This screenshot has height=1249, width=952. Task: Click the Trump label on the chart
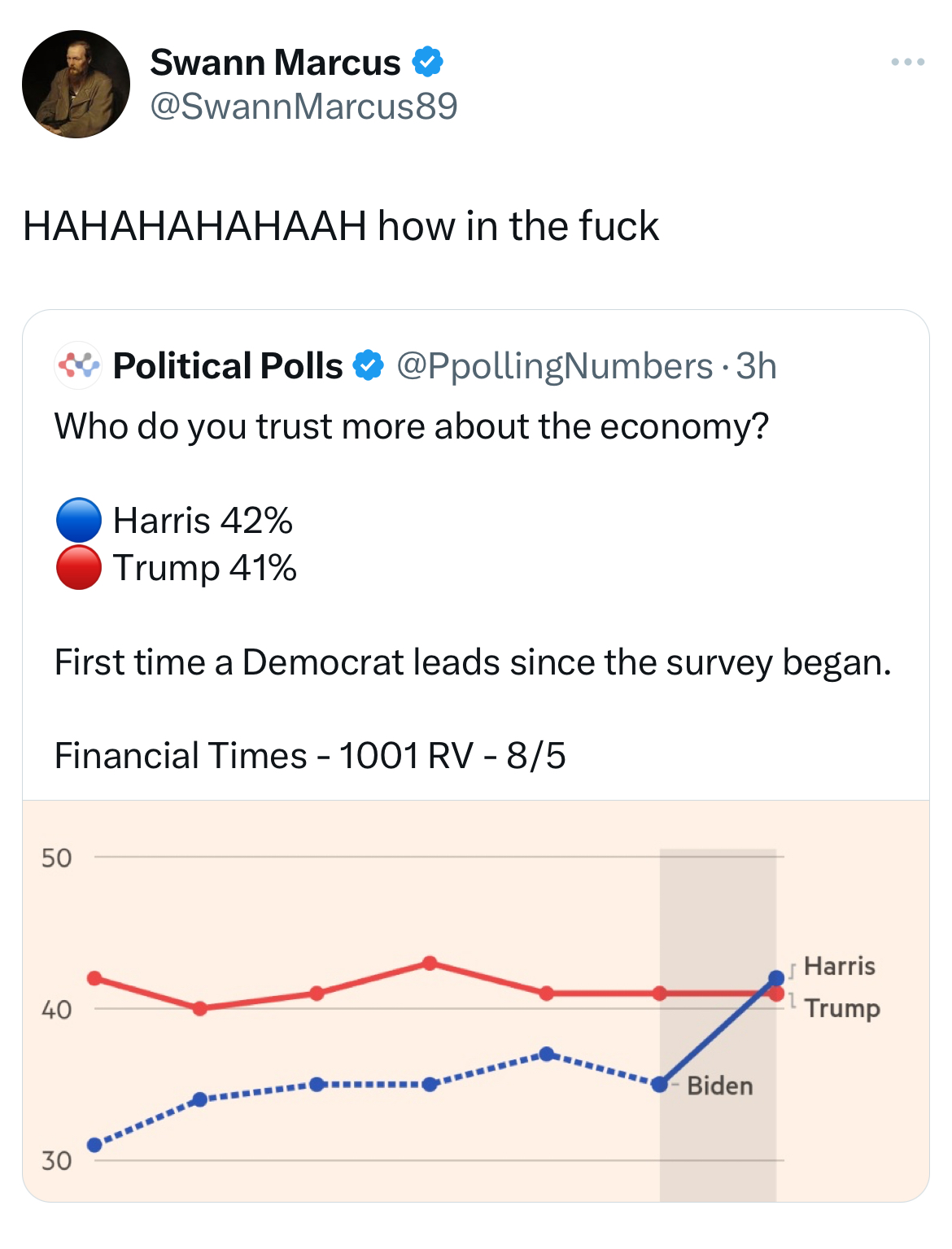842,1008
